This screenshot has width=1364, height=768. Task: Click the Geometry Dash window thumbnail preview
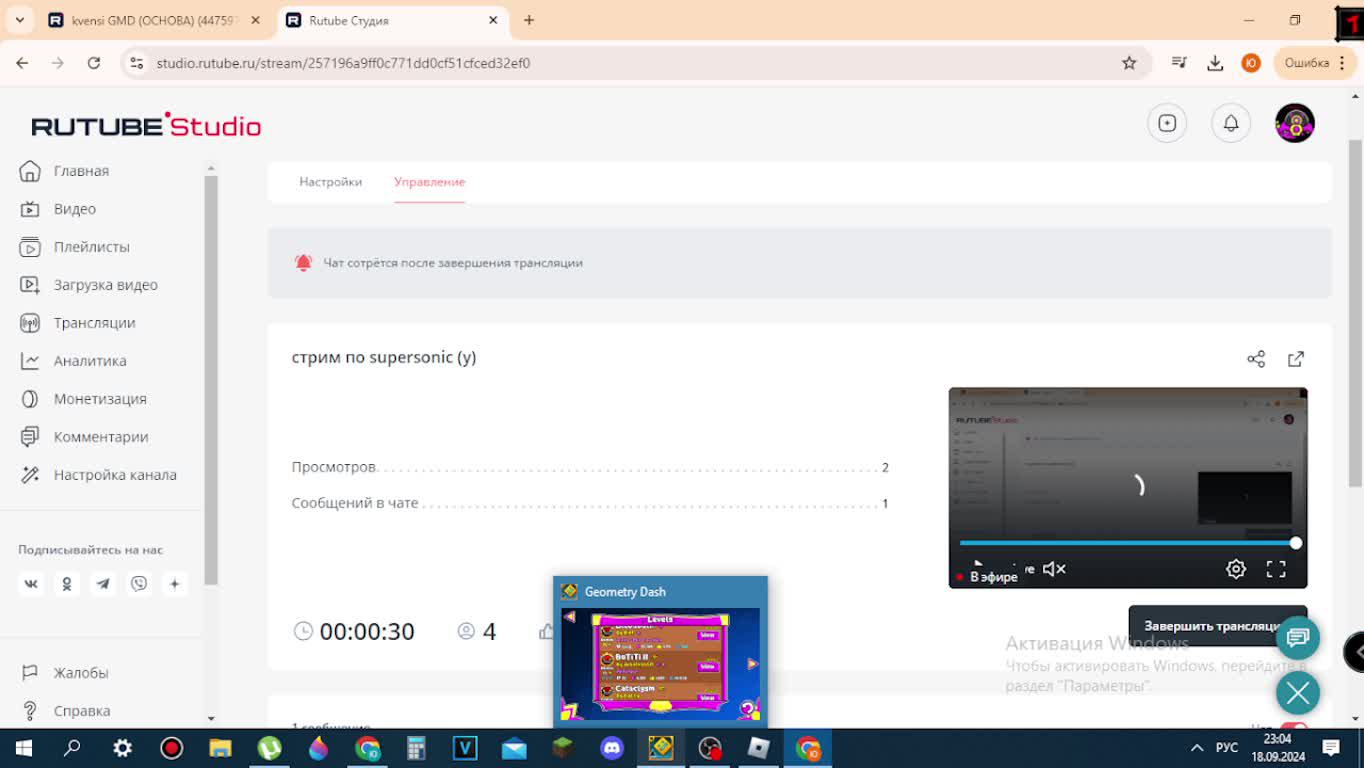pyautogui.click(x=660, y=664)
